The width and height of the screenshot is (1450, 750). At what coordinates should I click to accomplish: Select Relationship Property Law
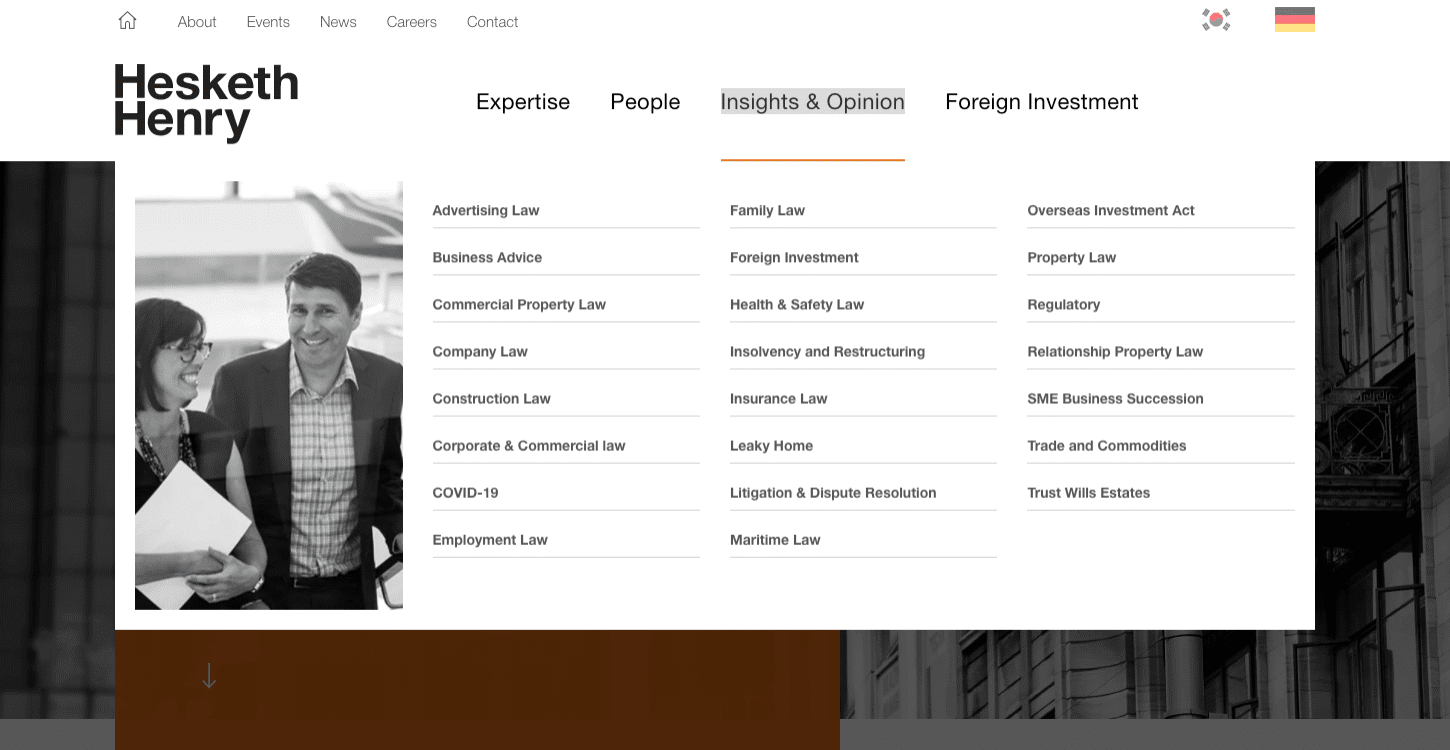(x=1115, y=351)
